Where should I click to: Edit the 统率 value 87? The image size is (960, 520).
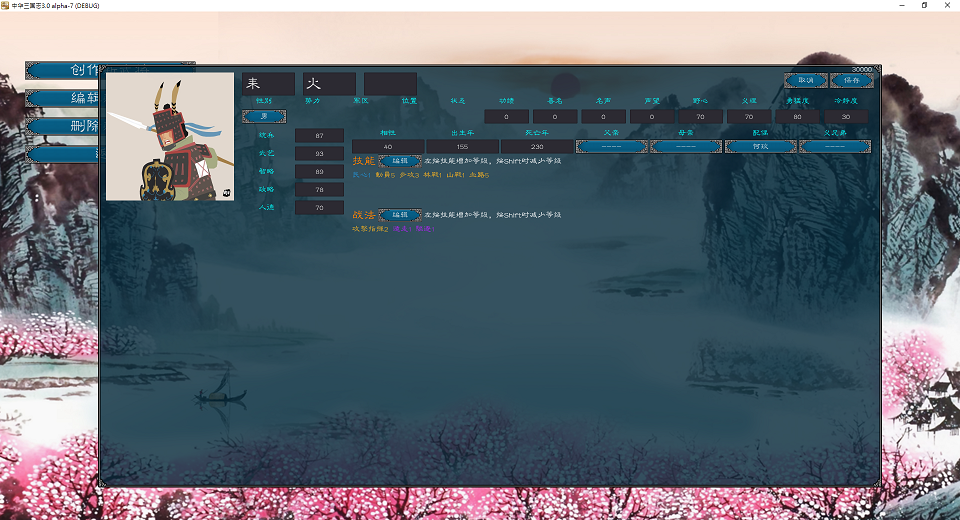320,135
